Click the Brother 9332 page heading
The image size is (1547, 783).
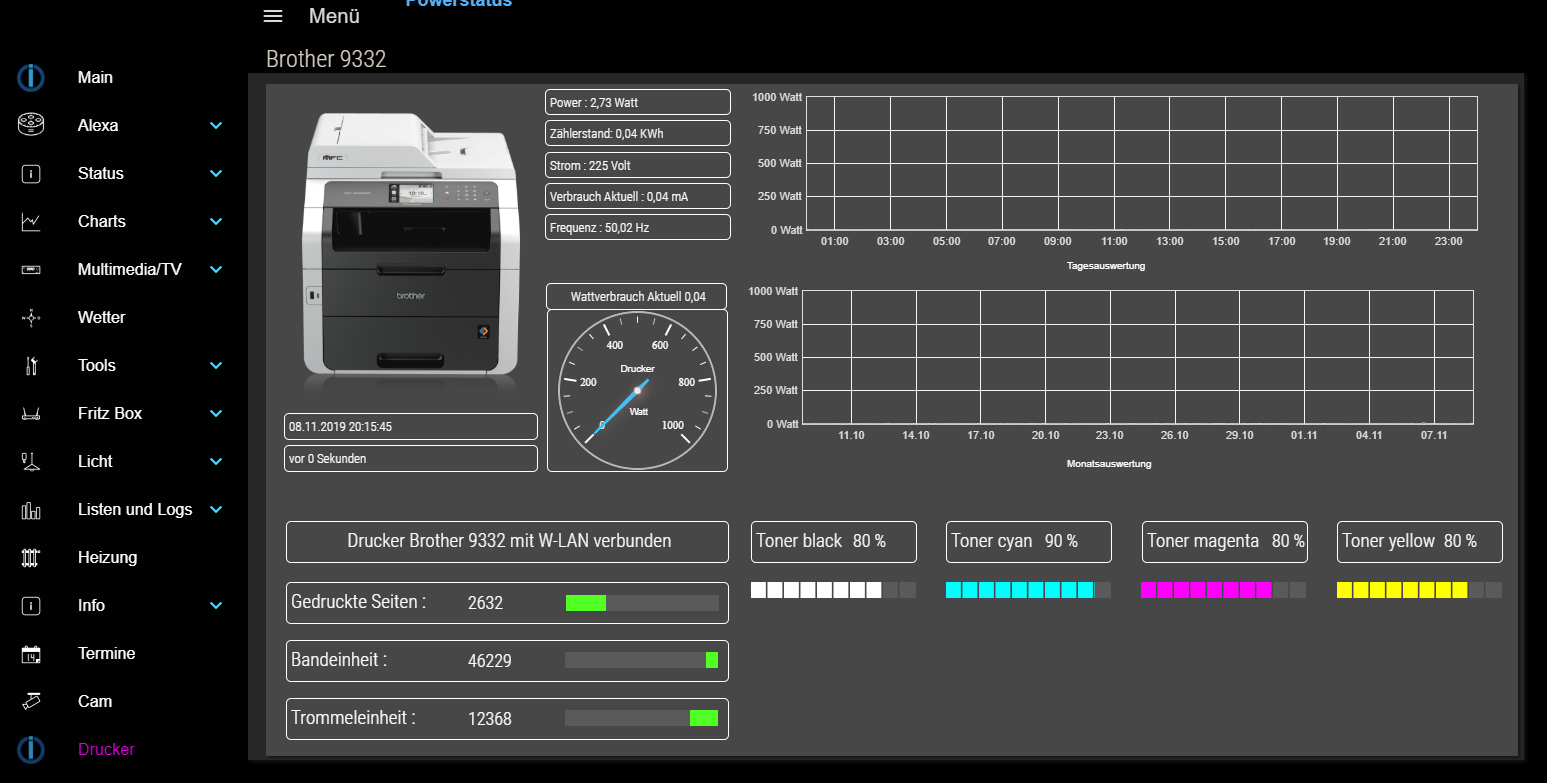click(x=326, y=59)
